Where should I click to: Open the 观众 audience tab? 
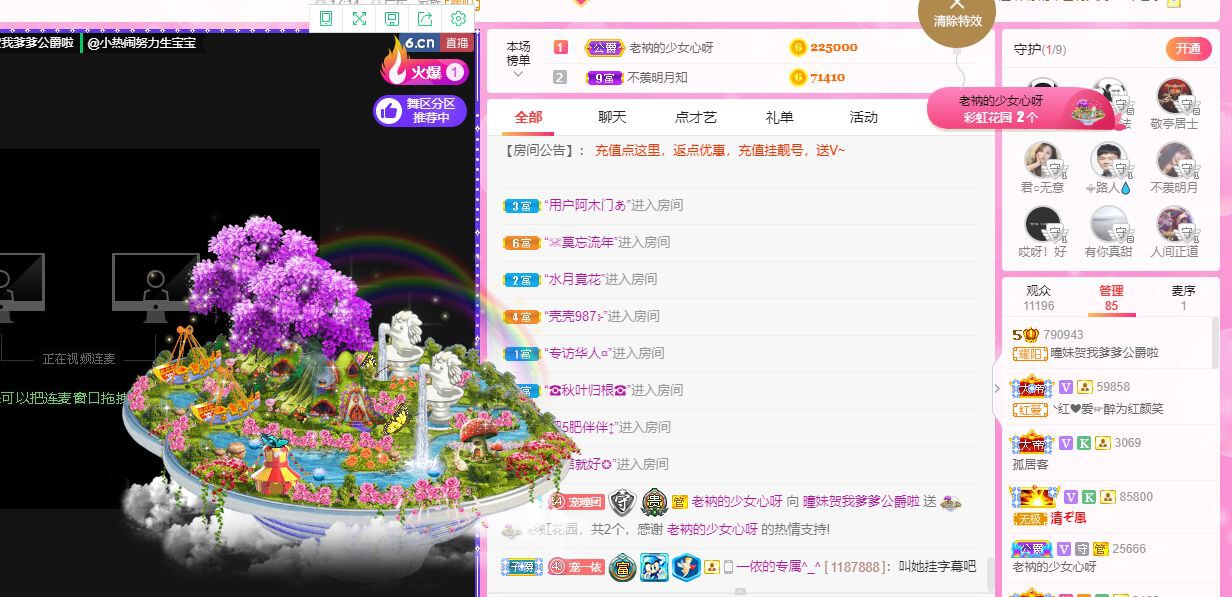pos(1039,297)
